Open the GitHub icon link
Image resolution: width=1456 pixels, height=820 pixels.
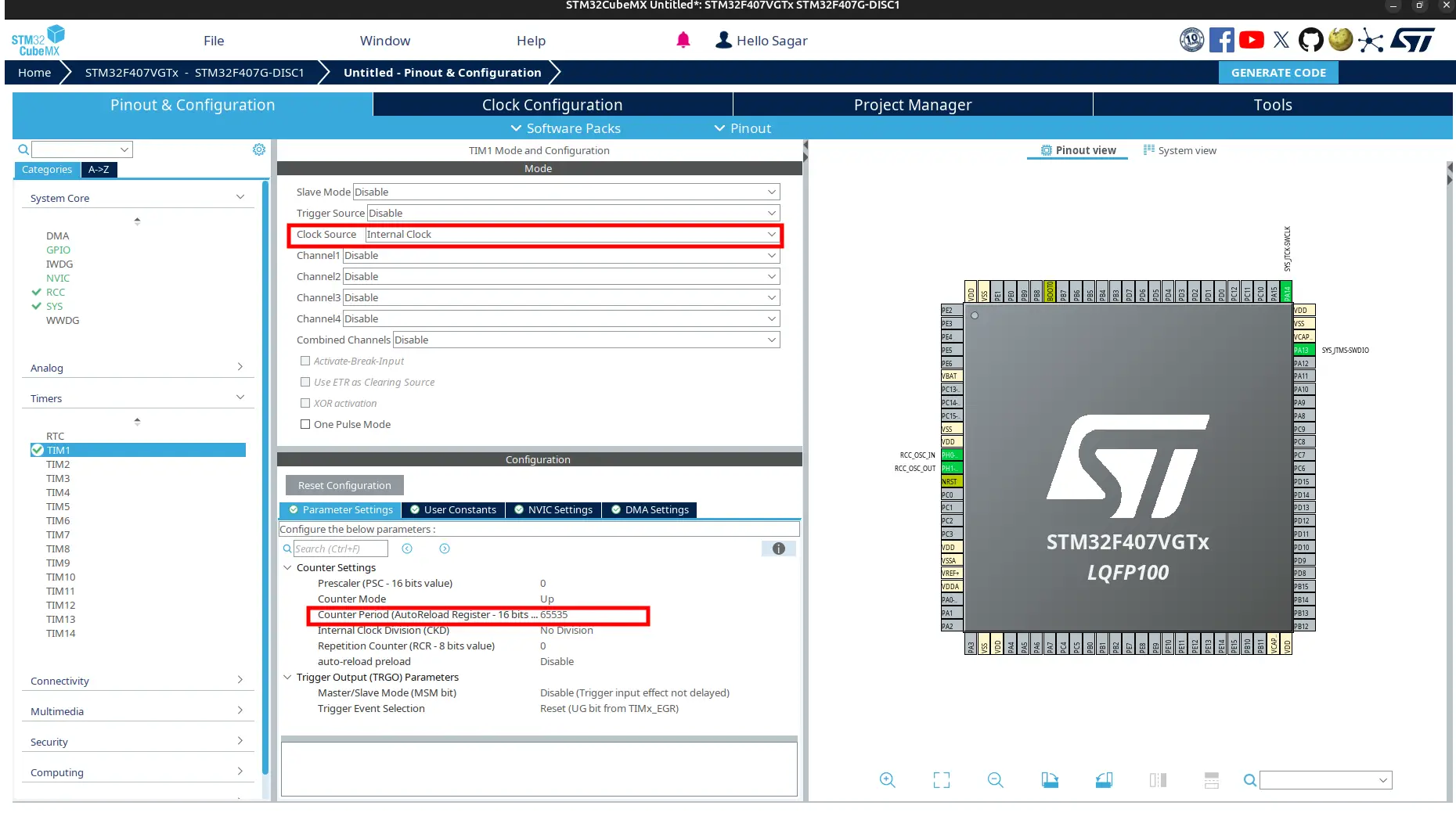click(1310, 40)
